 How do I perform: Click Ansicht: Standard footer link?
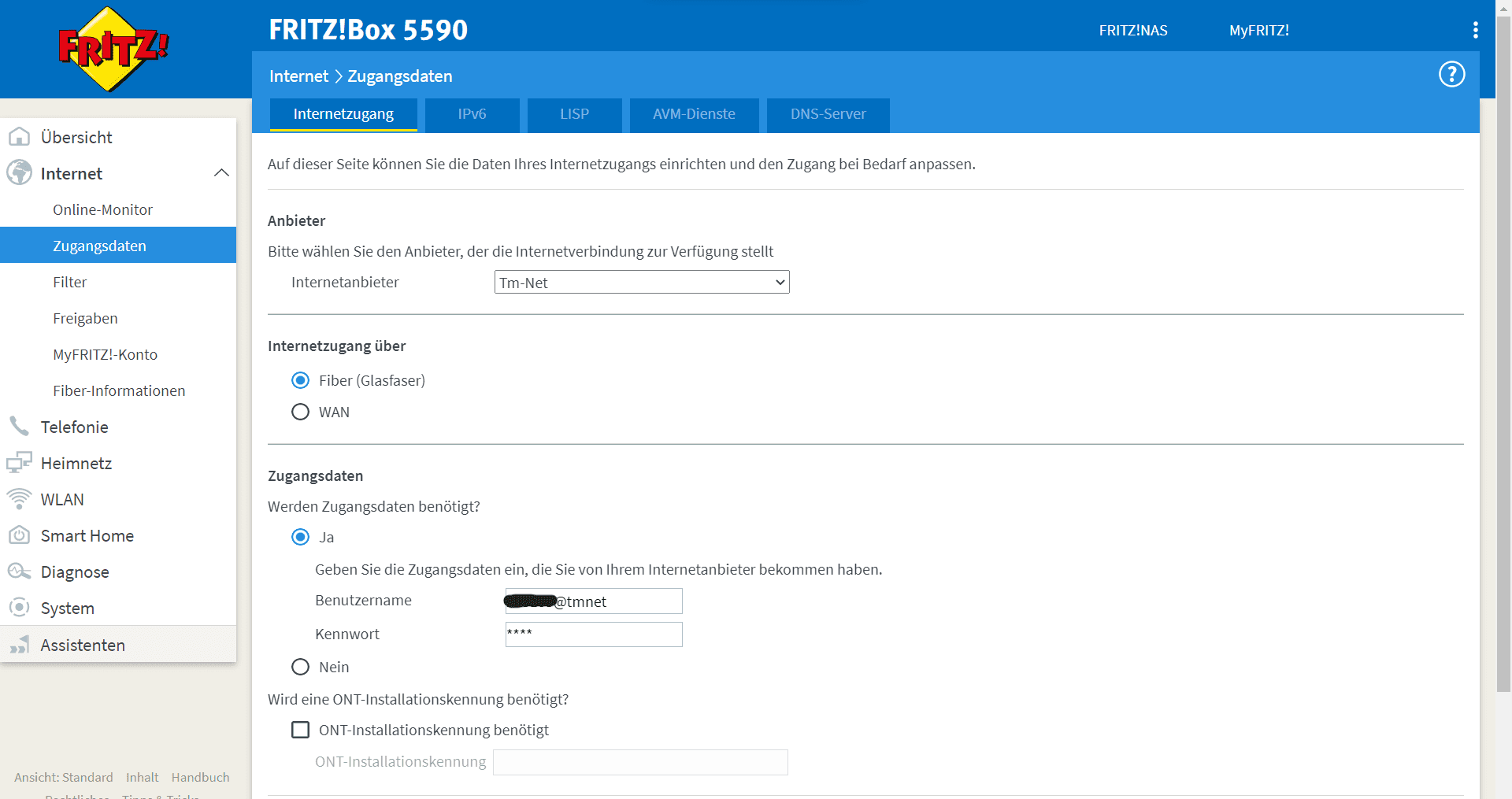64,777
